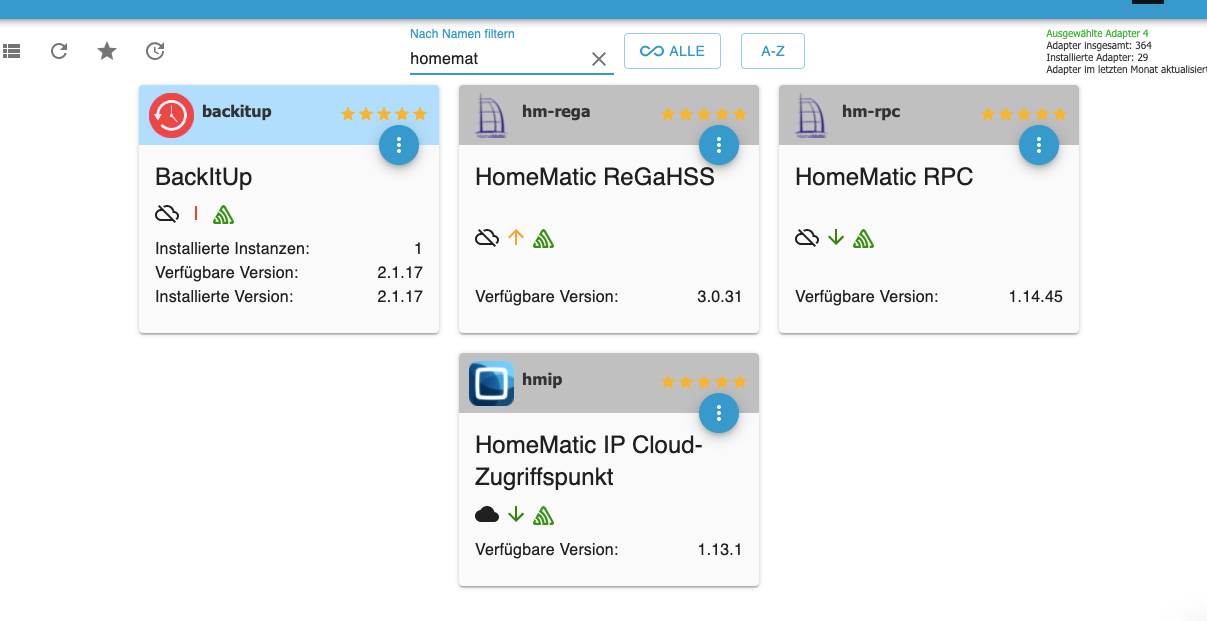Click backitup star rating
1207x621 pixels.
point(384,114)
